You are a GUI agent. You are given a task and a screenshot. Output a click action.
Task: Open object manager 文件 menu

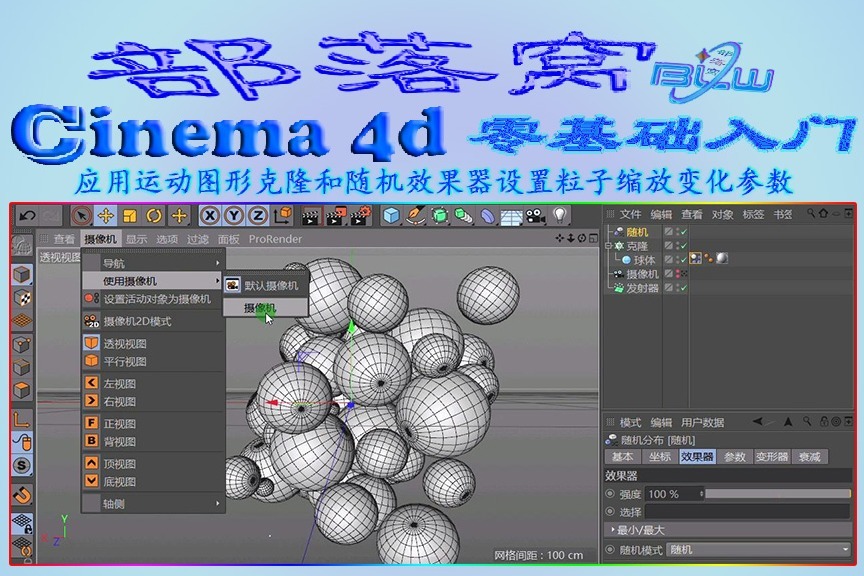tap(630, 214)
